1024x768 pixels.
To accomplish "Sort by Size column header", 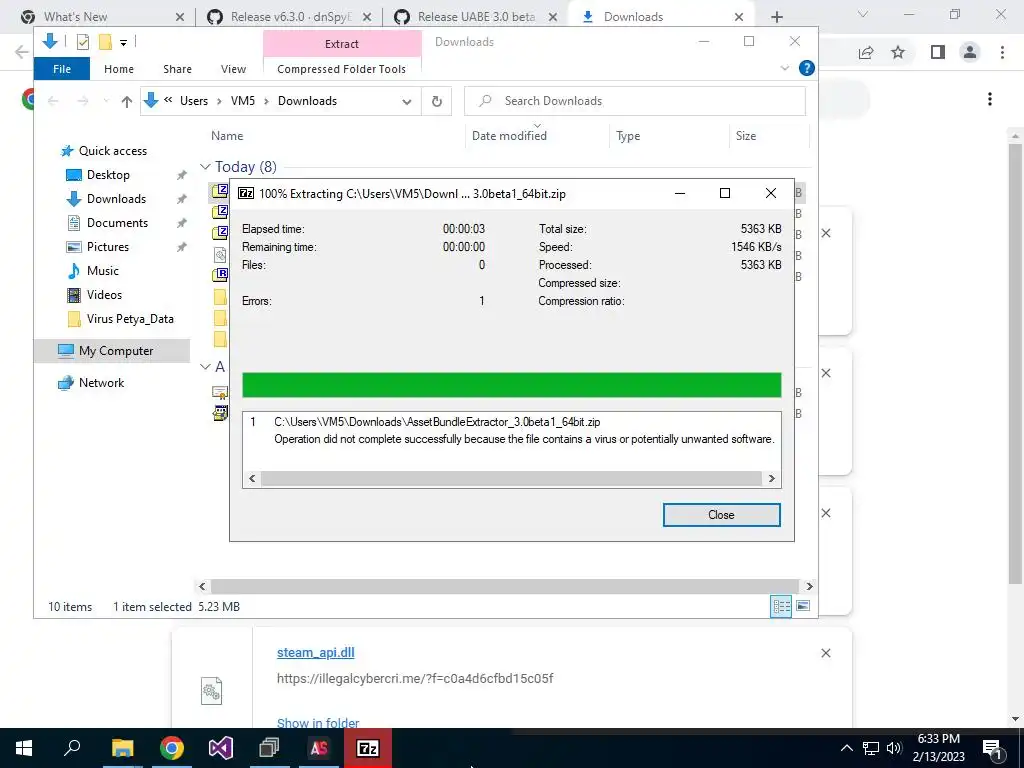I will pos(746,136).
